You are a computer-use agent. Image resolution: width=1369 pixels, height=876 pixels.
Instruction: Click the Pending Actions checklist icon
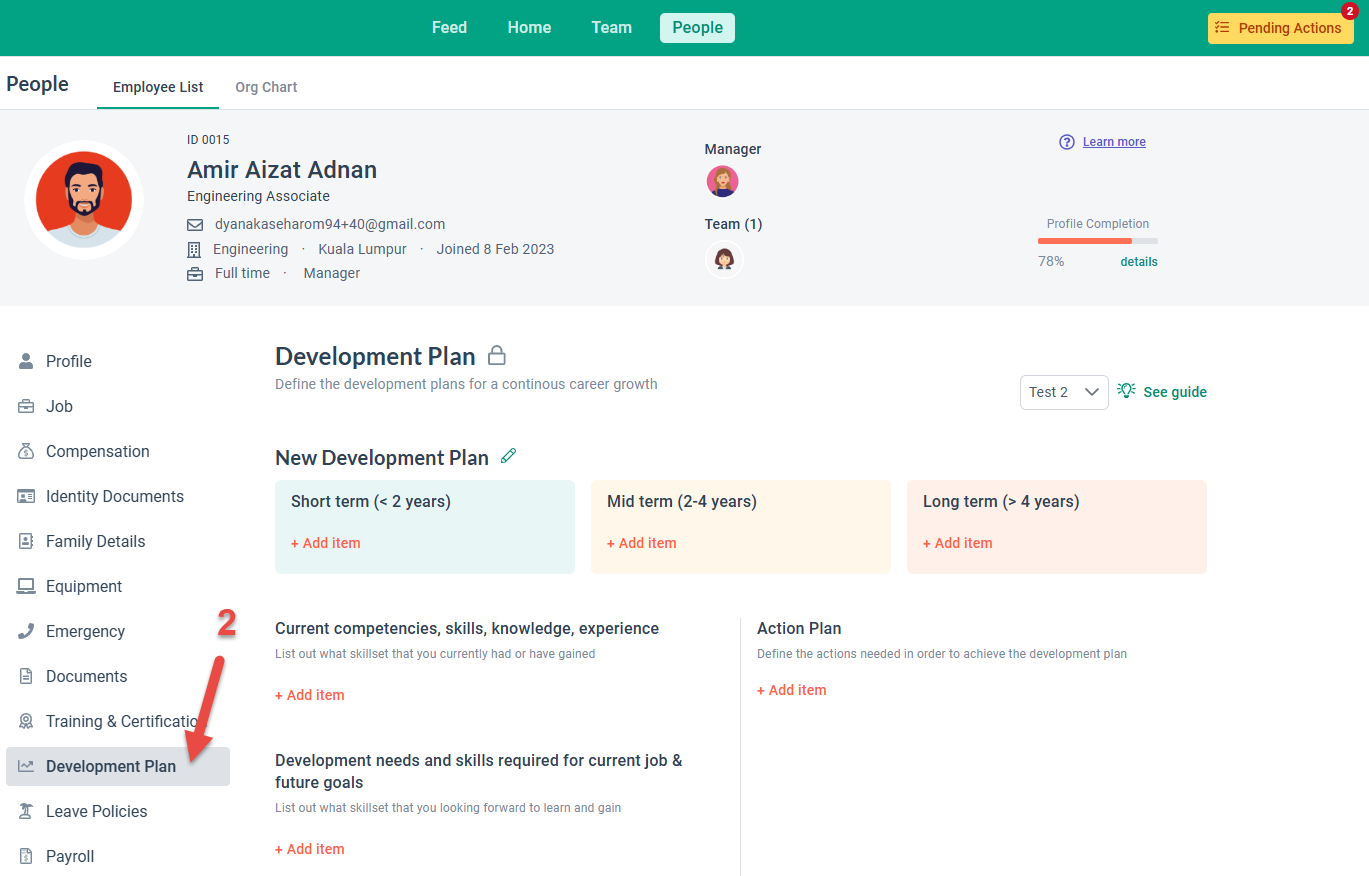click(1222, 28)
